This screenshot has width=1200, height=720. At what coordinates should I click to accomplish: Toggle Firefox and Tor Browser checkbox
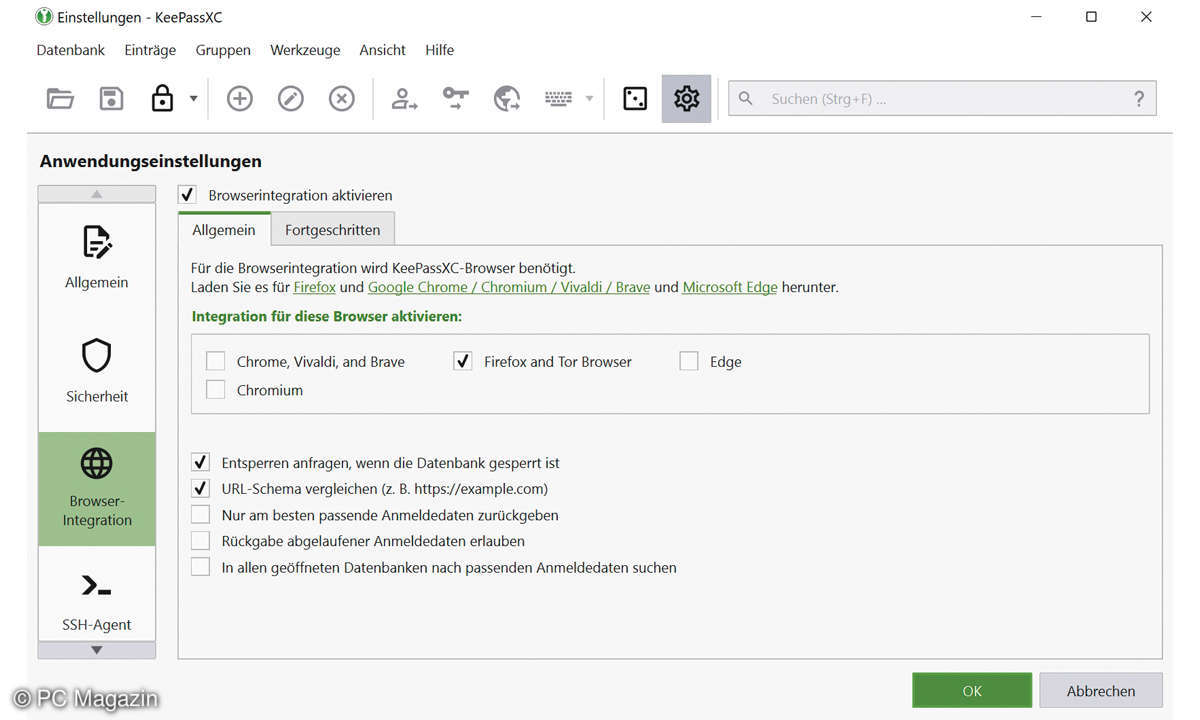coord(463,361)
